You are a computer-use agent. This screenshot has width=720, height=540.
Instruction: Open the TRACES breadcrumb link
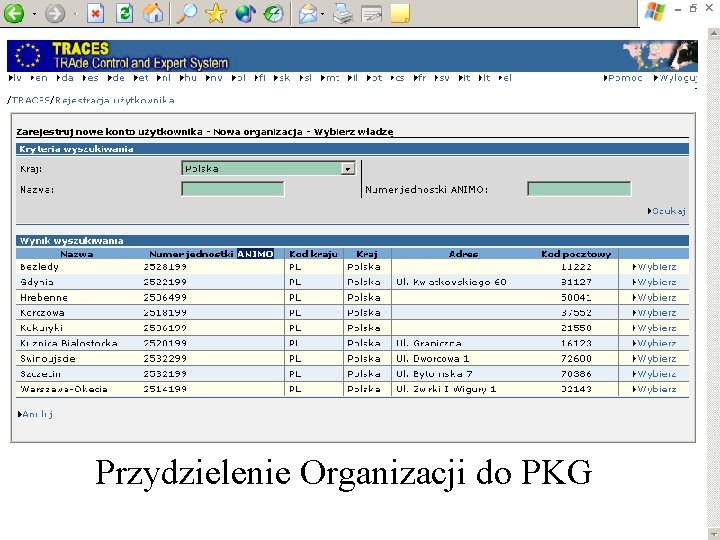(x=30, y=100)
